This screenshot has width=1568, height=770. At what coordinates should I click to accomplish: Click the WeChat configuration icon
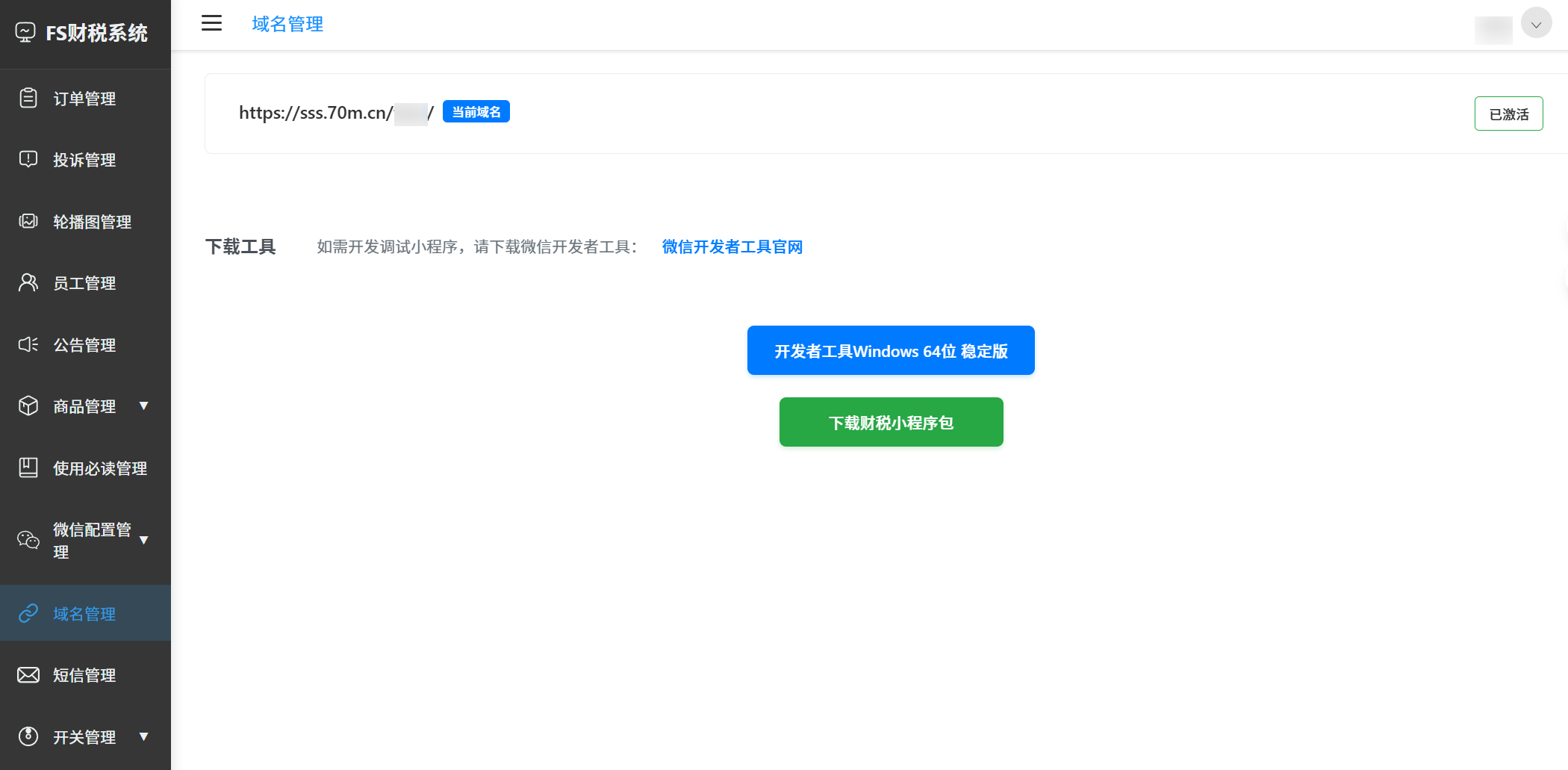pos(28,540)
